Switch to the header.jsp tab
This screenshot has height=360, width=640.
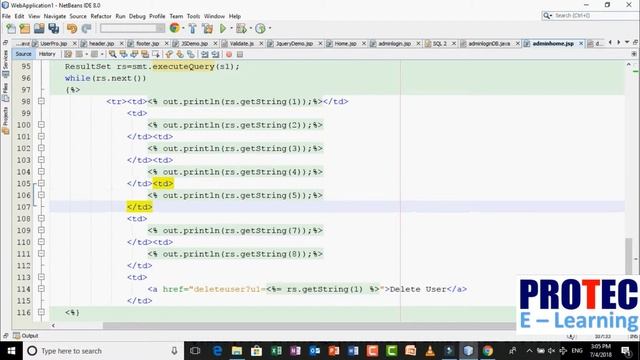101,43
